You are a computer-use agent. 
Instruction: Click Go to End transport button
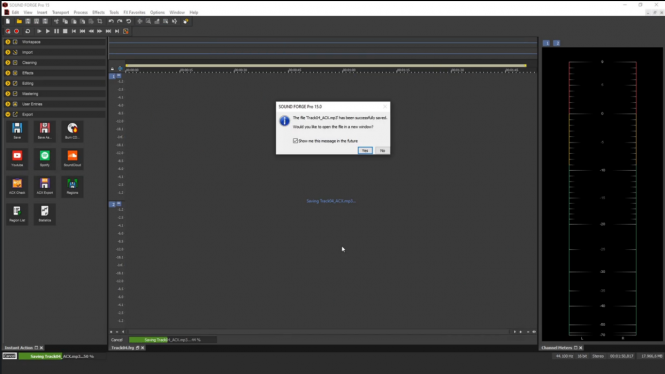click(x=117, y=31)
